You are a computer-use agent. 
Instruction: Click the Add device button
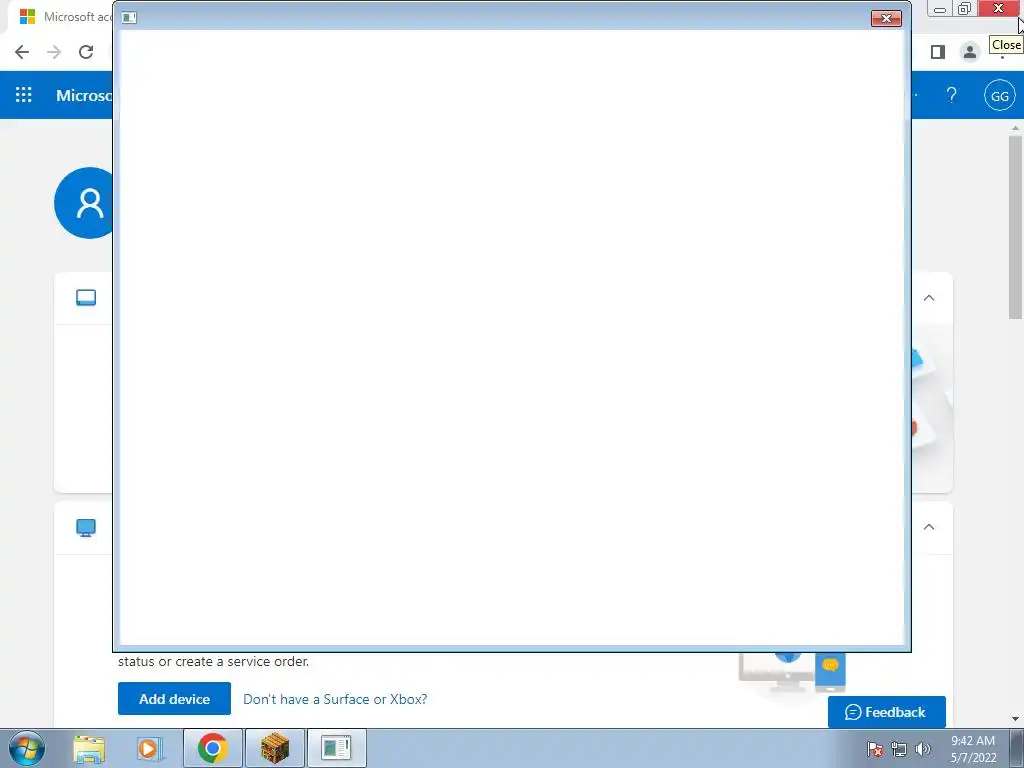[x=174, y=699]
